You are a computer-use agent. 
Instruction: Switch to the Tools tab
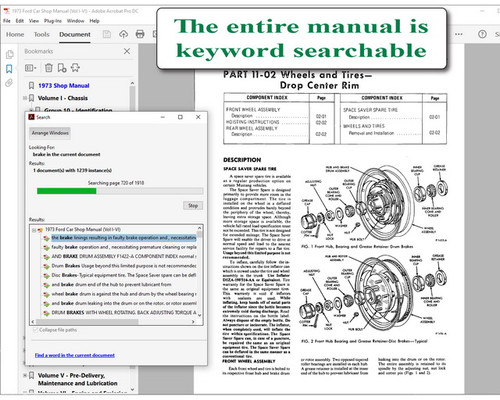click(41, 34)
